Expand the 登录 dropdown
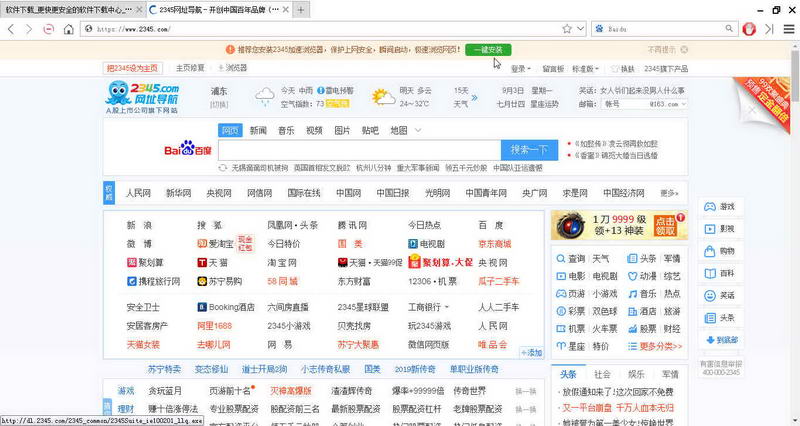The width and height of the screenshot is (800, 426). [x=520, y=68]
